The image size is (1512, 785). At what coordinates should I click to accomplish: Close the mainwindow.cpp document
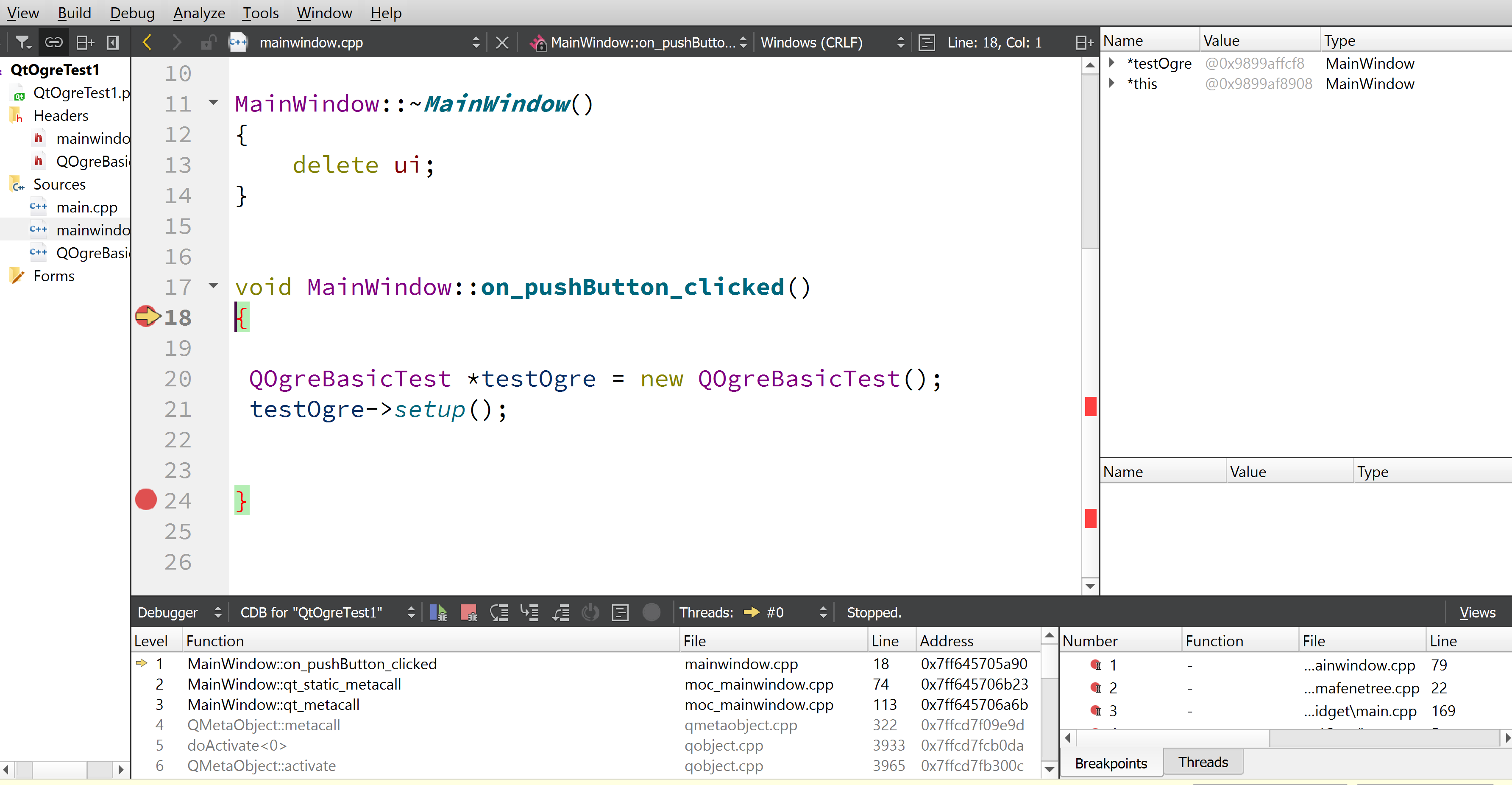(501, 42)
